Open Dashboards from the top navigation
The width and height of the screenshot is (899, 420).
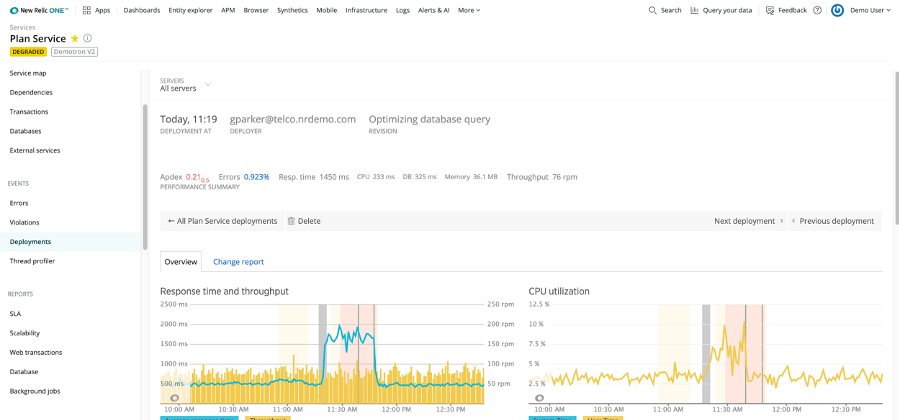(142, 10)
